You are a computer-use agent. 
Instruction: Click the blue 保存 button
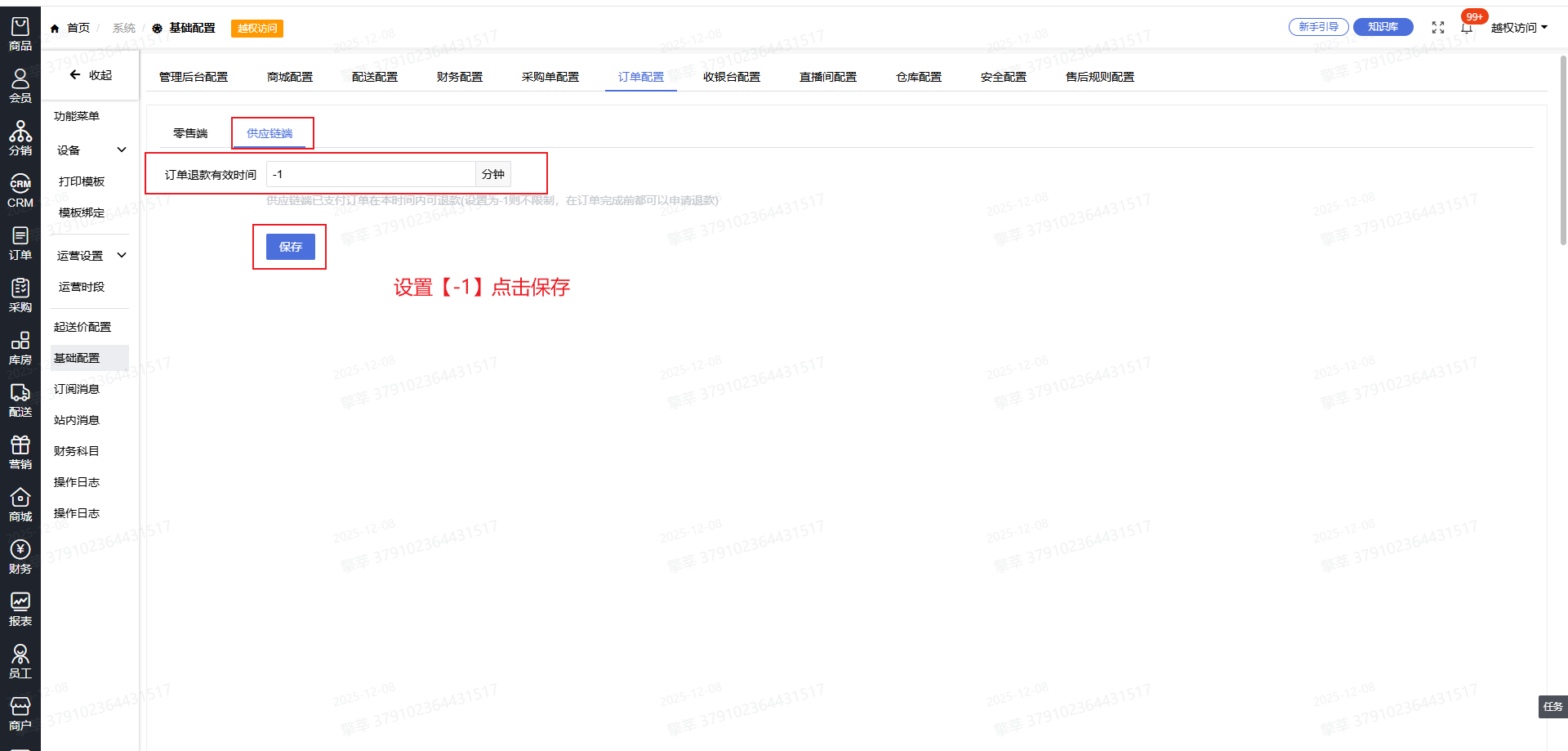290,247
